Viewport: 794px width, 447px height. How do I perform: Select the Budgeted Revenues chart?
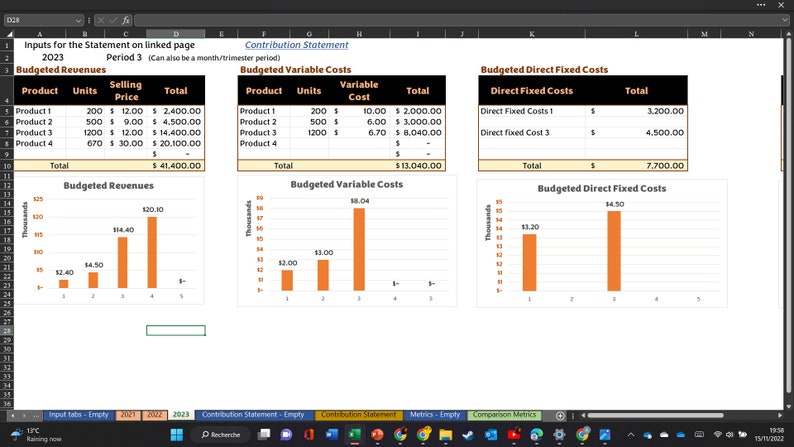pyautogui.click(x=109, y=240)
